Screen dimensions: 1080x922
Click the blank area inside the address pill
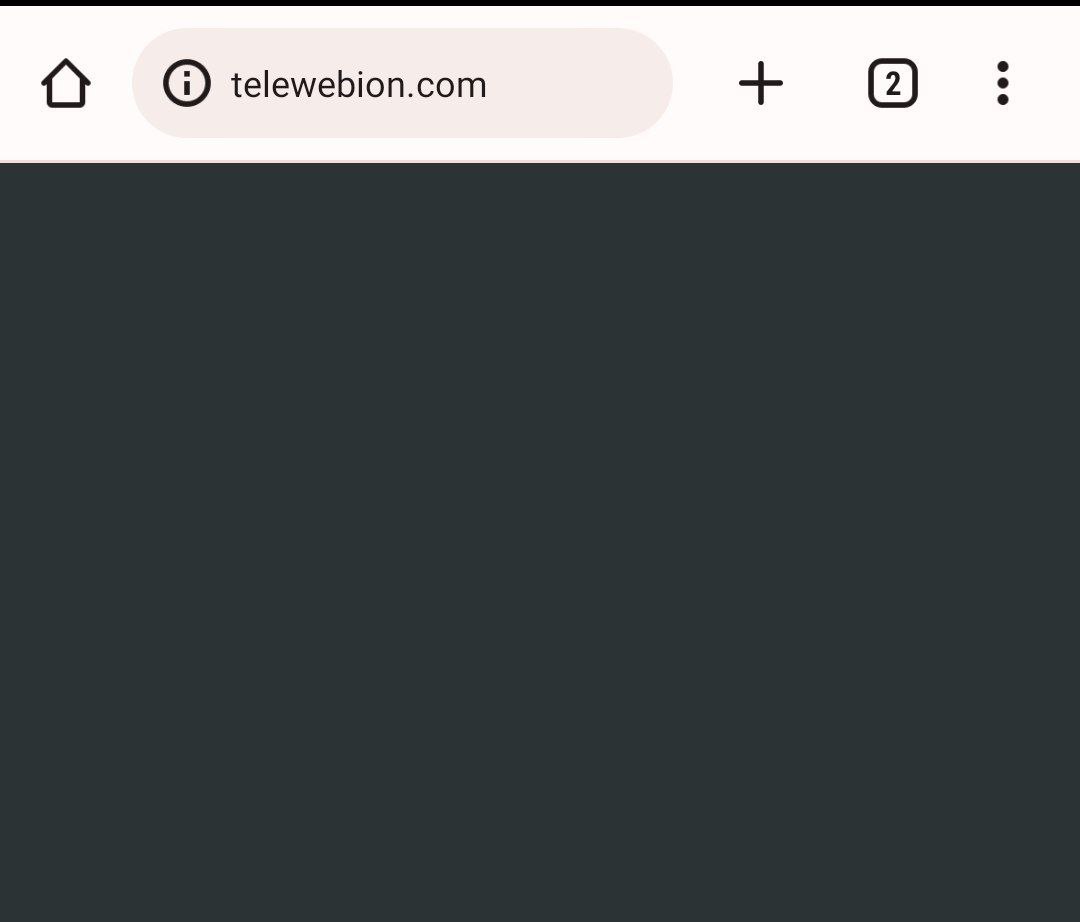pyautogui.click(x=579, y=83)
